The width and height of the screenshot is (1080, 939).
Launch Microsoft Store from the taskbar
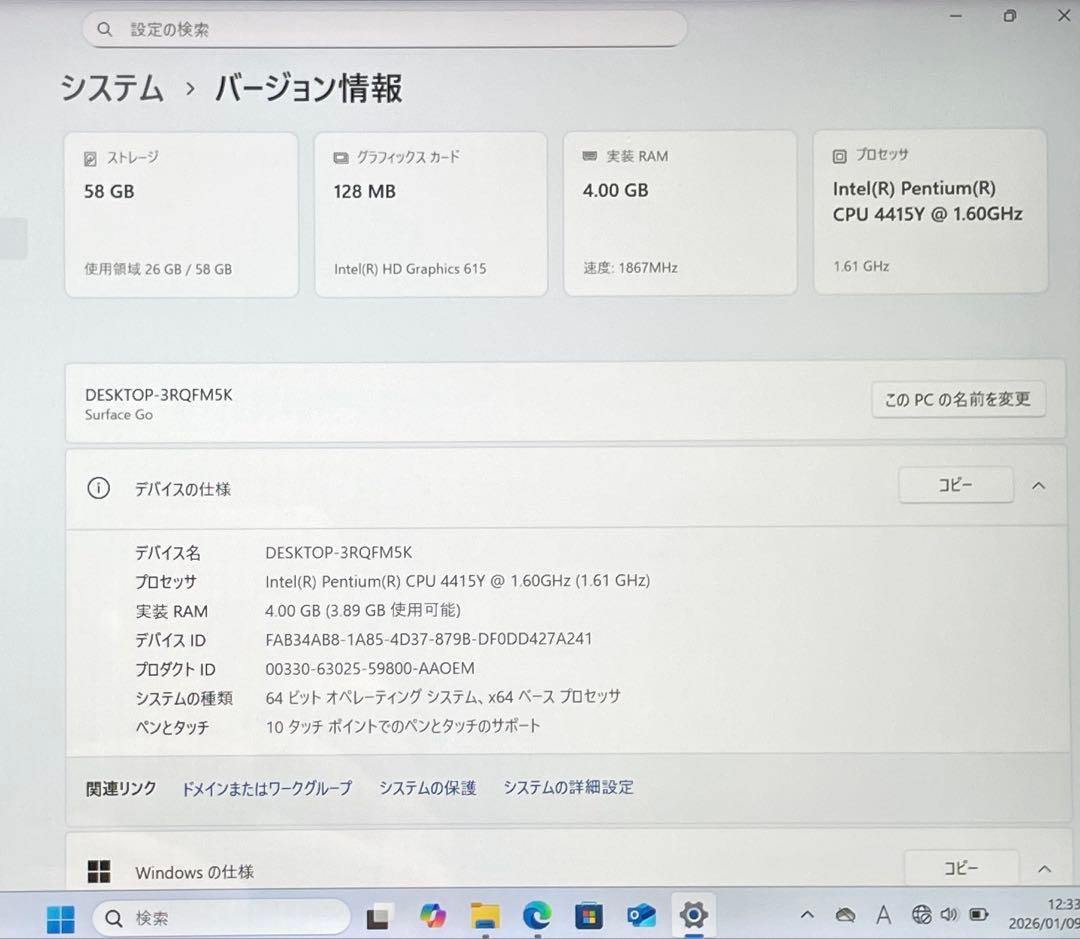(590, 917)
